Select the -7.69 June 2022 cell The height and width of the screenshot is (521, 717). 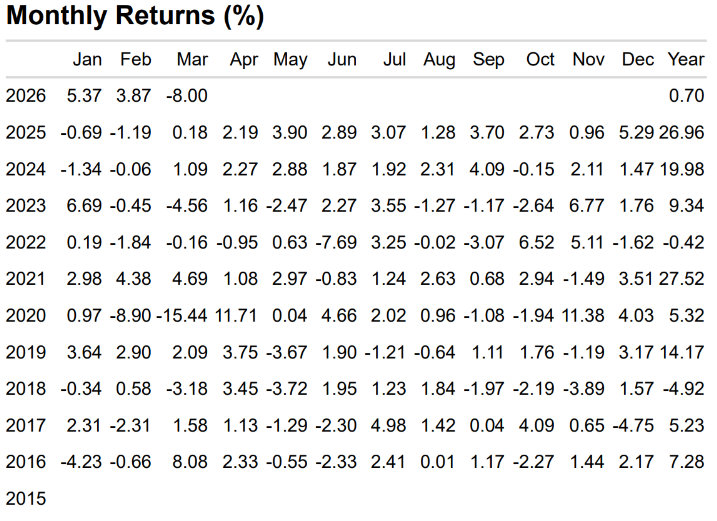click(x=338, y=243)
